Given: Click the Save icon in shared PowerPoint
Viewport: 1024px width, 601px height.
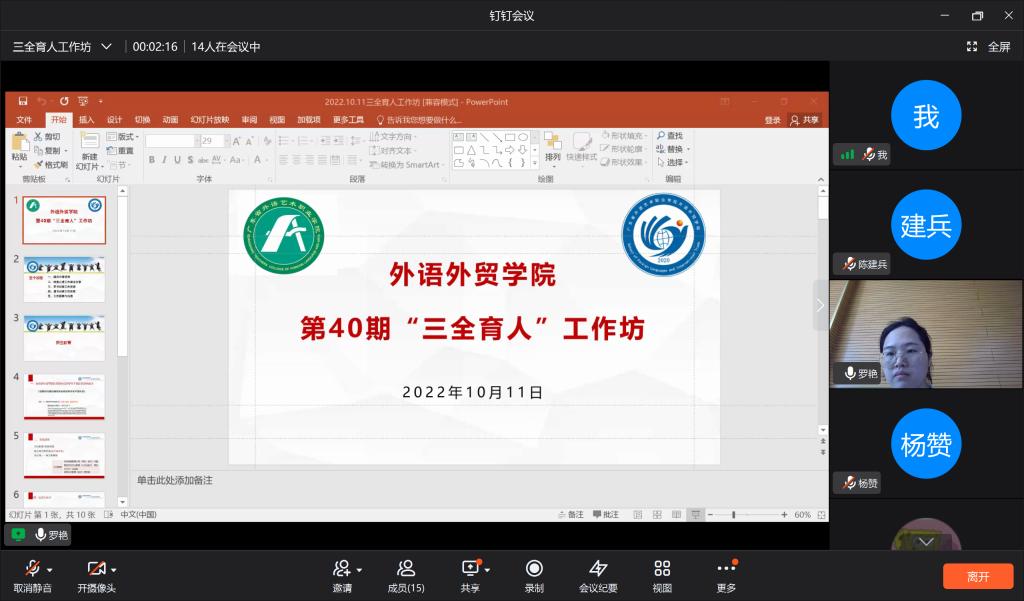Looking at the screenshot, I should [x=23, y=101].
